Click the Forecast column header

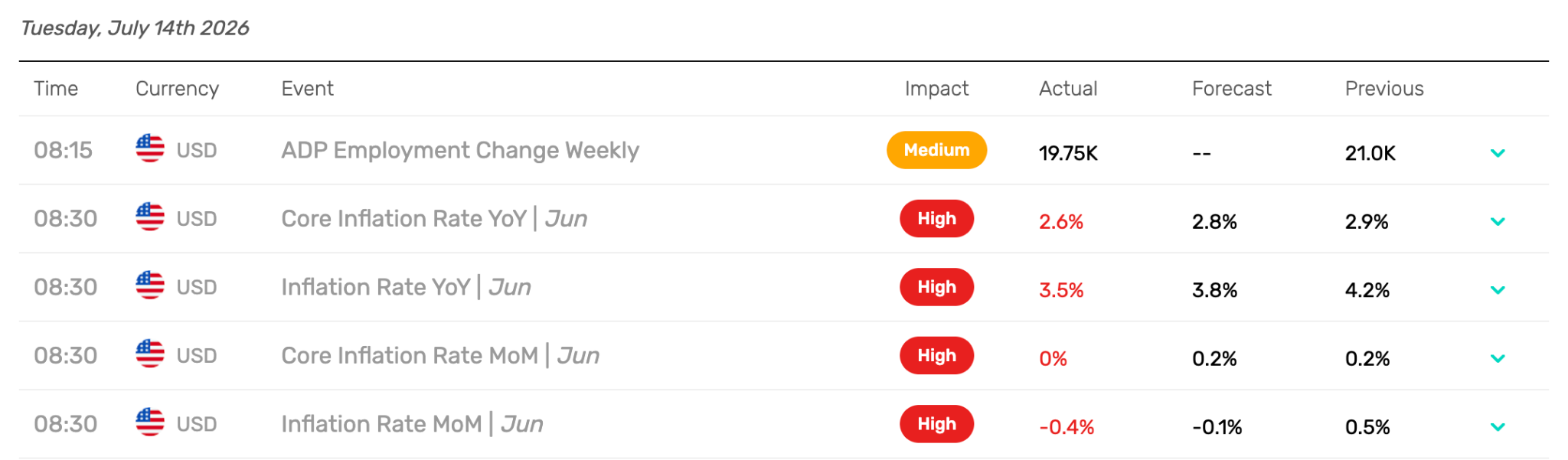tap(1231, 89)
